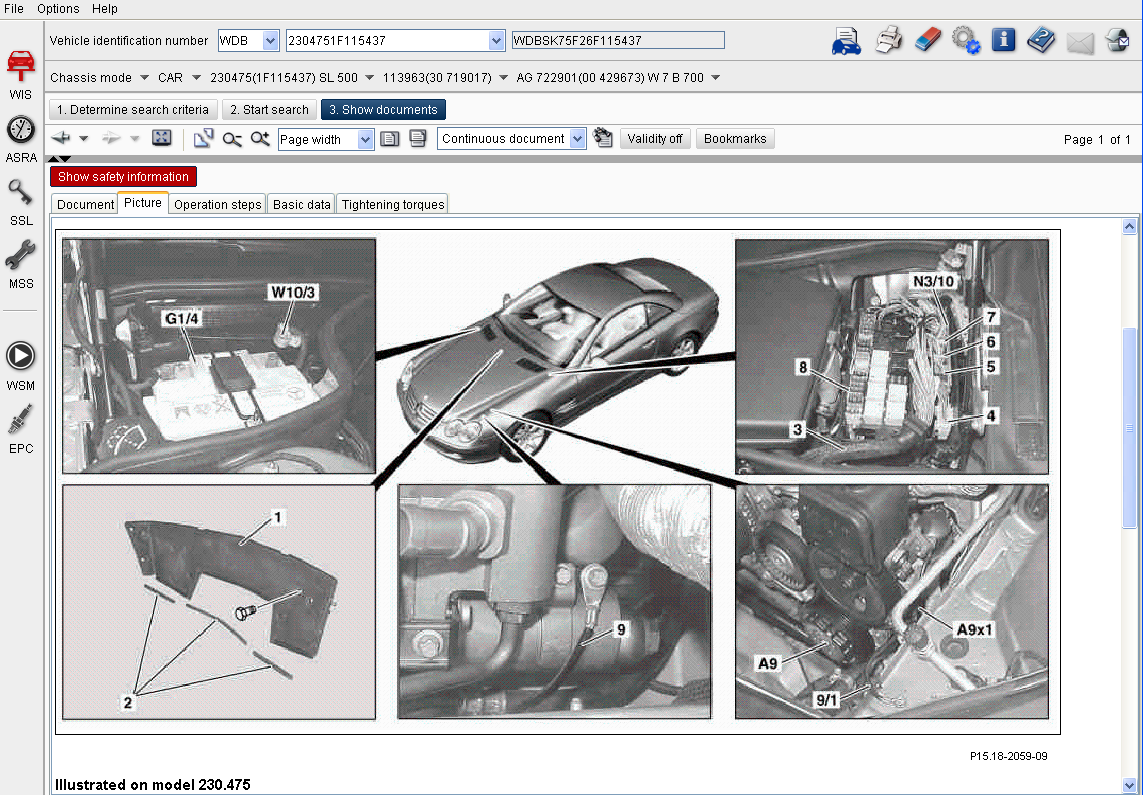Image resolution: width=1143 pixels, height=795 pixels.
Task: Switch to the Operation steps tab
Action: (217, 204)
